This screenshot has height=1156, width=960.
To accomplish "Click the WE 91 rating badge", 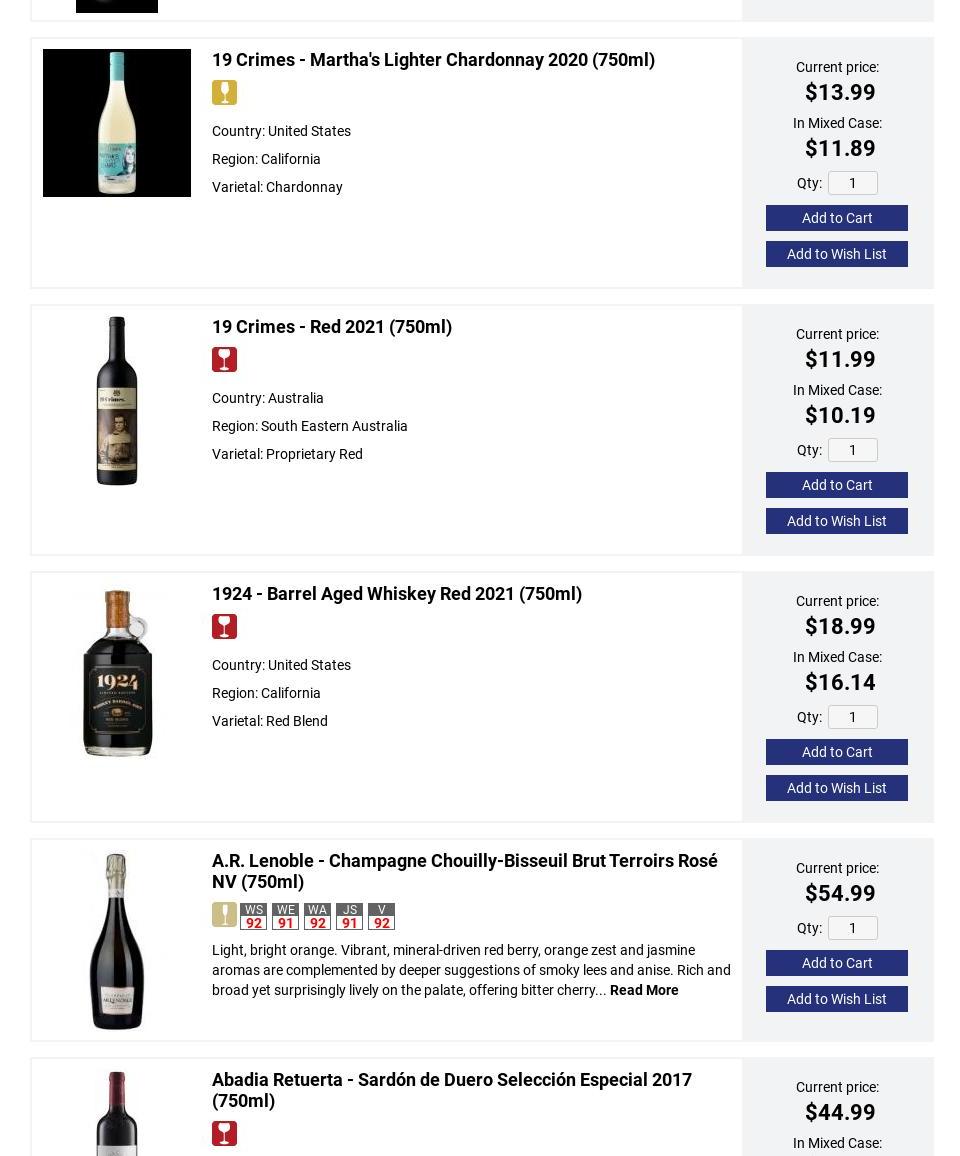I will [286, 917].
